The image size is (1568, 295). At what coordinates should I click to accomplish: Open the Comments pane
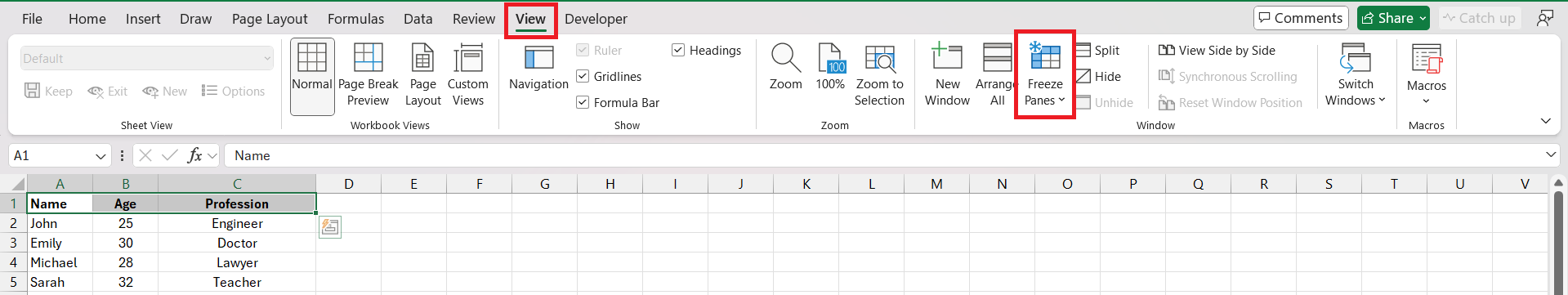pyautogui.click(x=1301, y=18)
